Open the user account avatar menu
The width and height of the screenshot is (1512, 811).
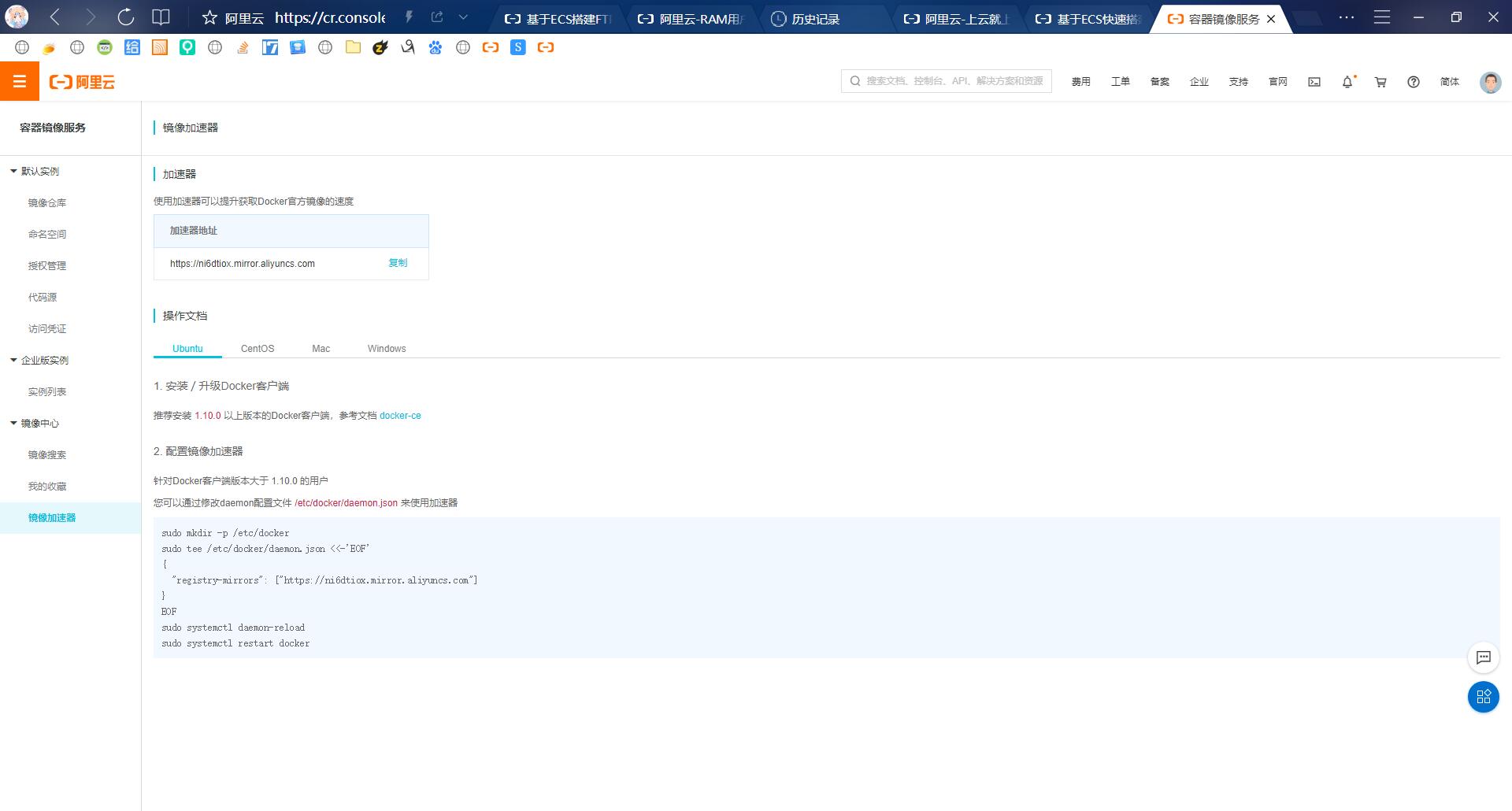pos(1490,82)
